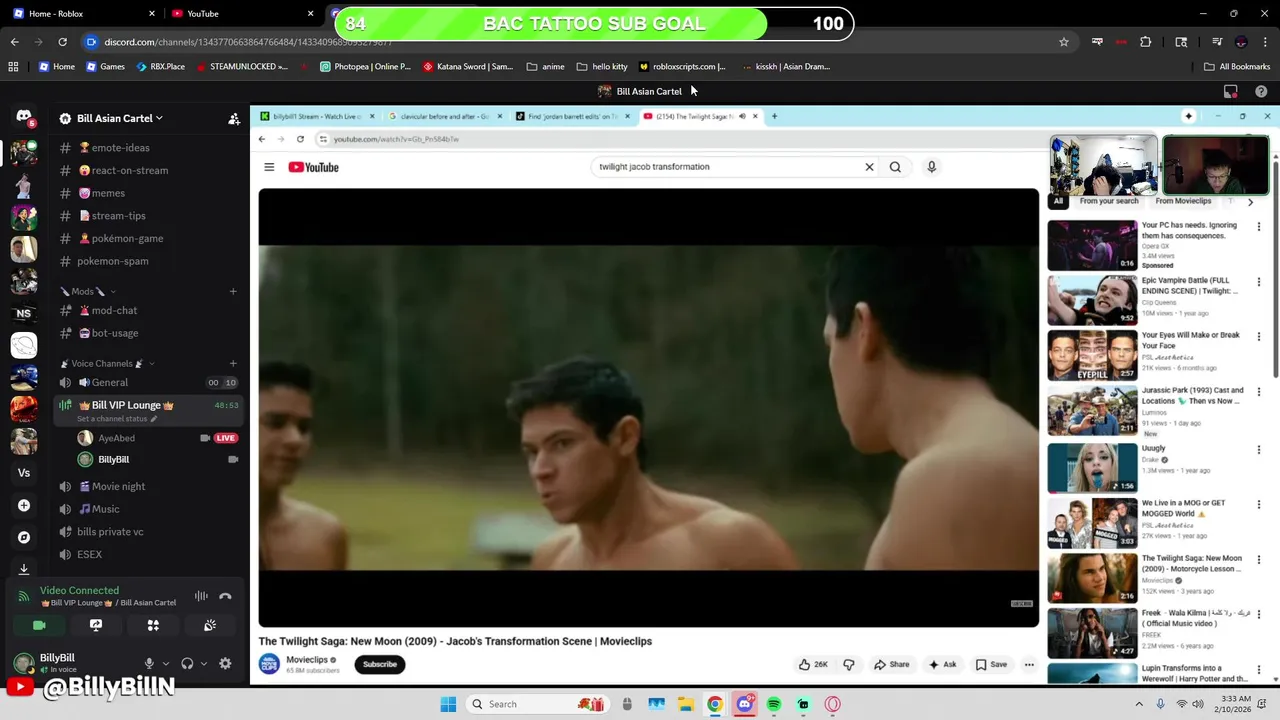
Task: Click YouTube voice search microphone
Action: coord(931,167)
